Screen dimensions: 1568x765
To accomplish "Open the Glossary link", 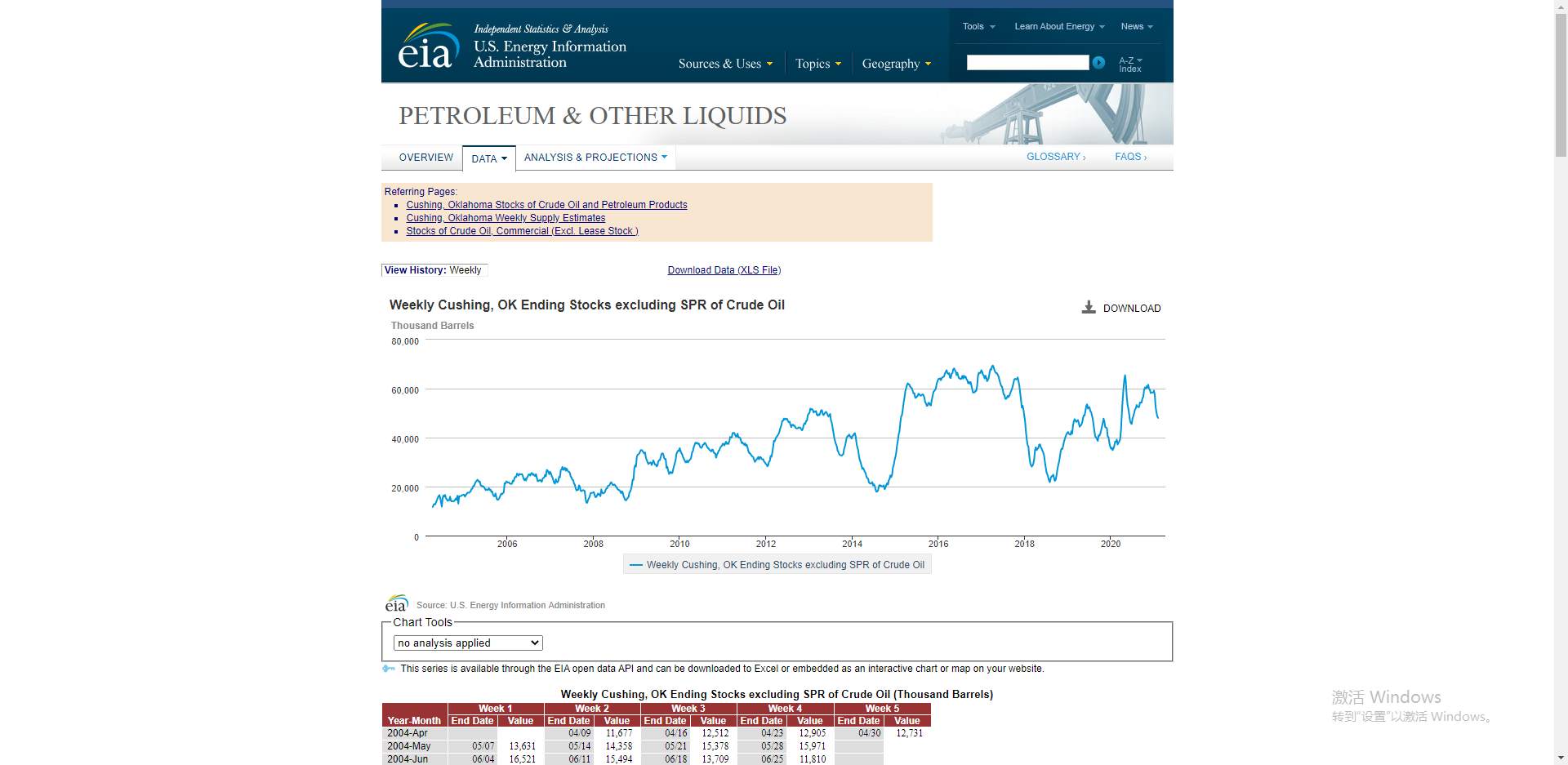I will tap(1056, 157).
